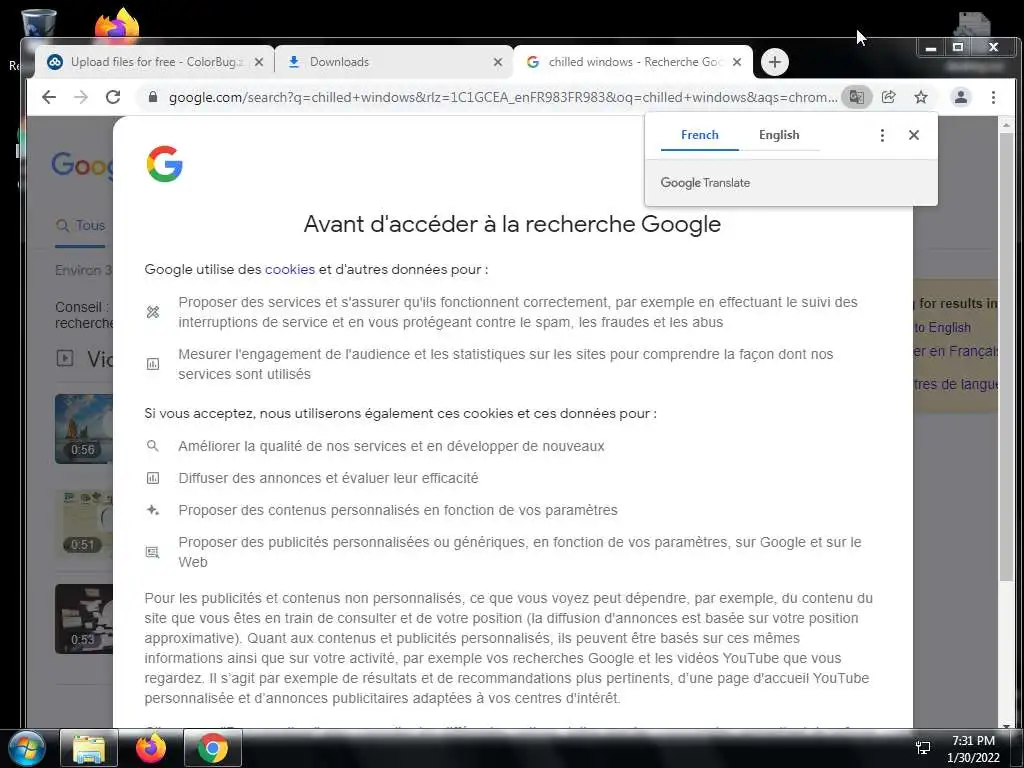Click the heading 'Avant d'accéder à la recherche Google'
Image resolution: width=1024 pixels, height=768 pixels.
pyautogui.click(x=512, y=224)
